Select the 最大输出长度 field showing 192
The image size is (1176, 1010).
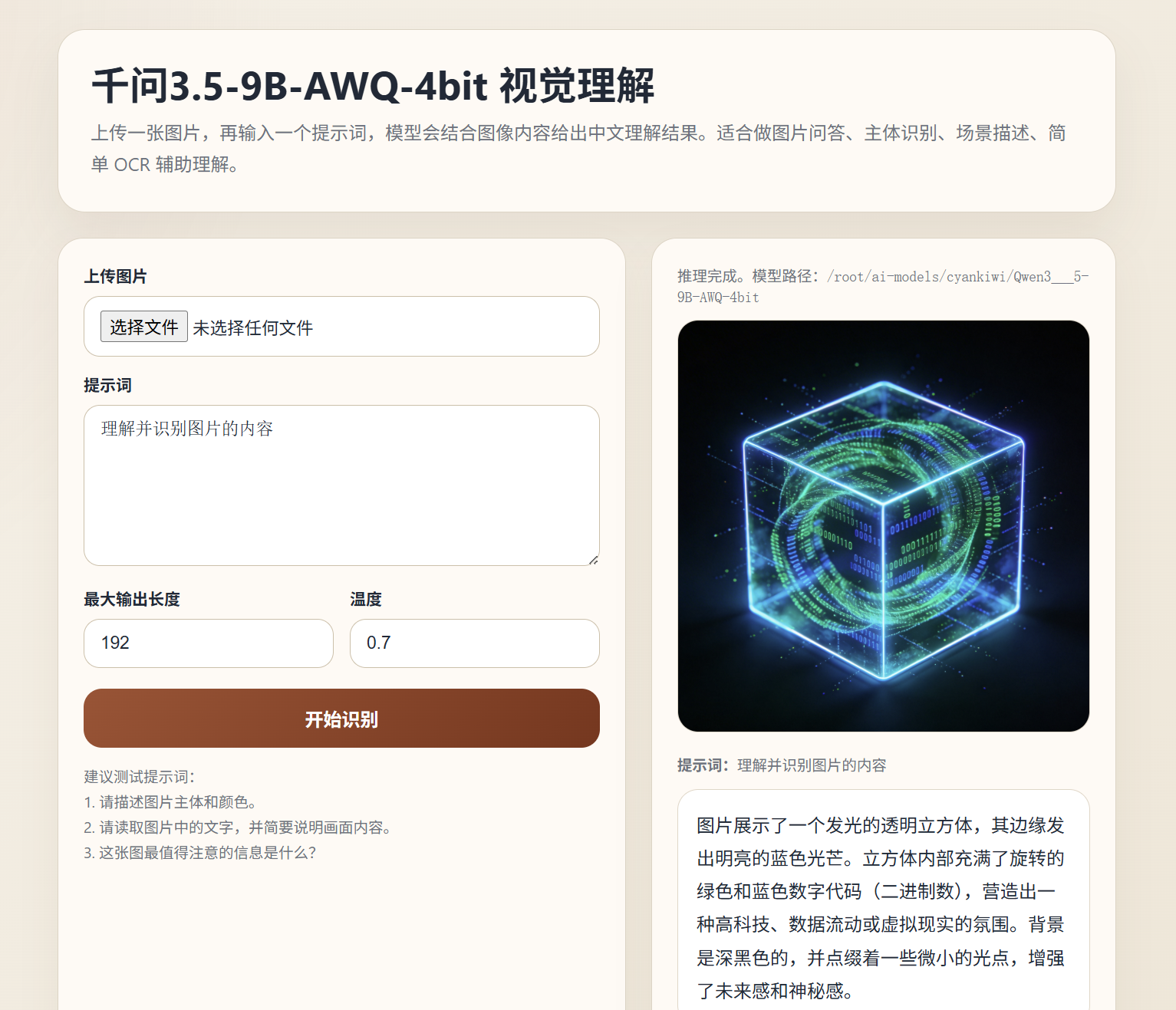(x=209, y=643)
